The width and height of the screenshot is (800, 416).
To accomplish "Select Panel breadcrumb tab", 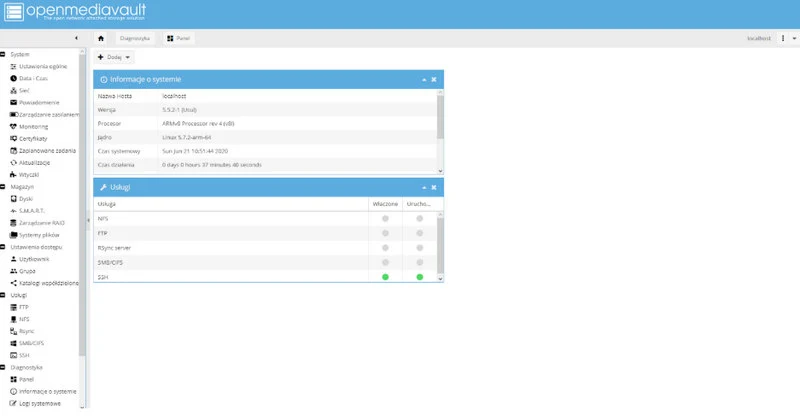I will click(x=180, y=38).
